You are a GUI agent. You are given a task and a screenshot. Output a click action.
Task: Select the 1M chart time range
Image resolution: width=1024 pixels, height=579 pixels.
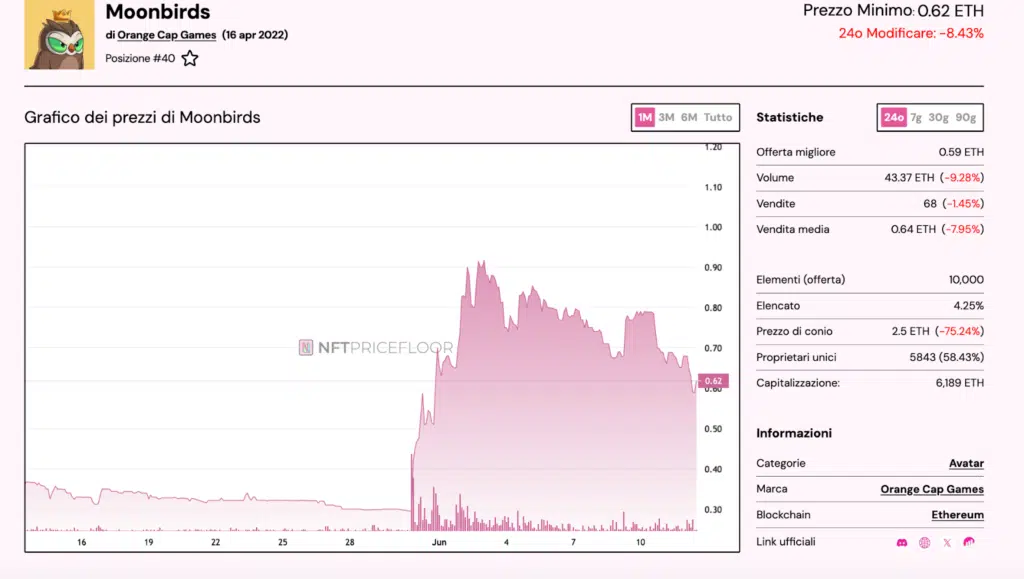[644, 117]
